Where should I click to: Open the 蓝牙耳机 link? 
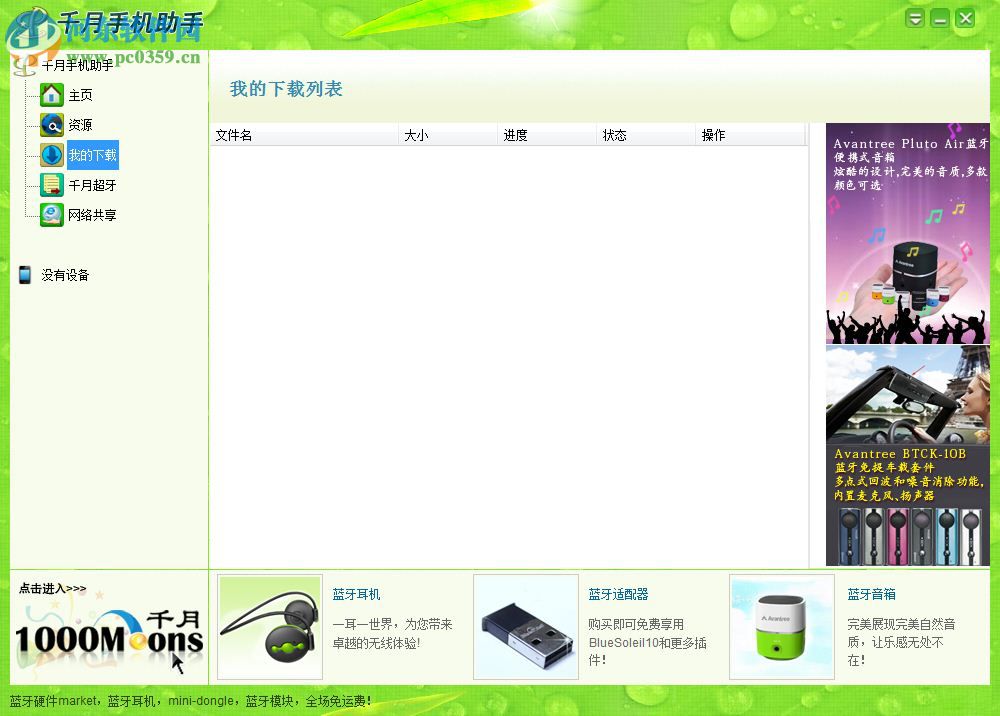[357, 594]
